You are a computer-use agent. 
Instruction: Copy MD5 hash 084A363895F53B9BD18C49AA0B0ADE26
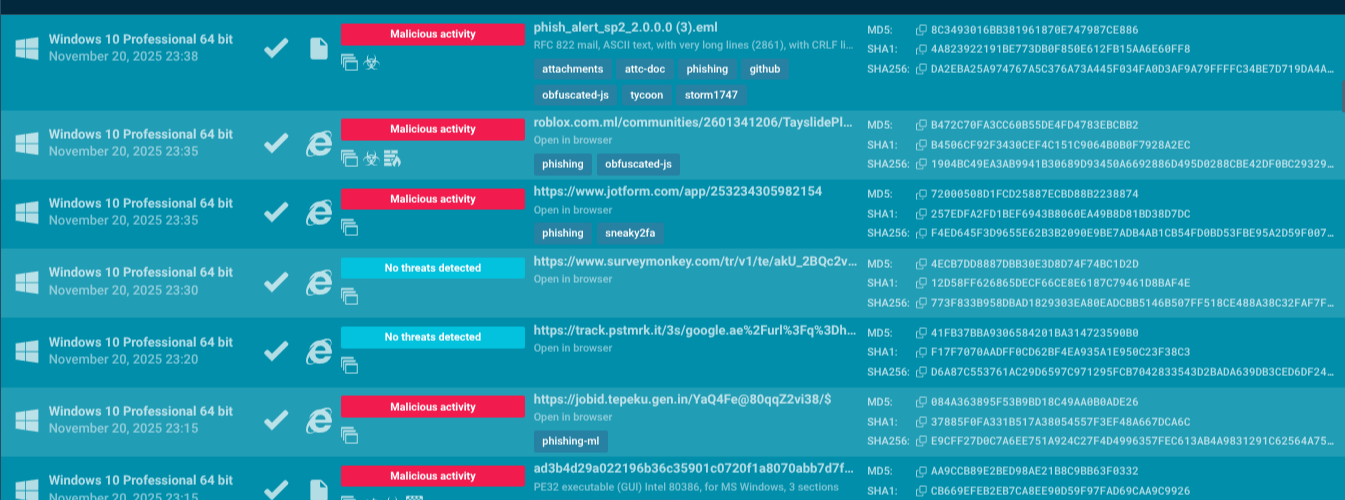(921, 403)
